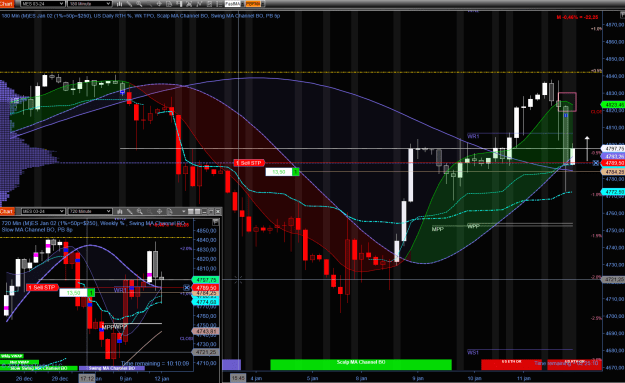Click the pink rectangle drawing near latest bars
The image size is (625, 383).
(x=567, y=102)
